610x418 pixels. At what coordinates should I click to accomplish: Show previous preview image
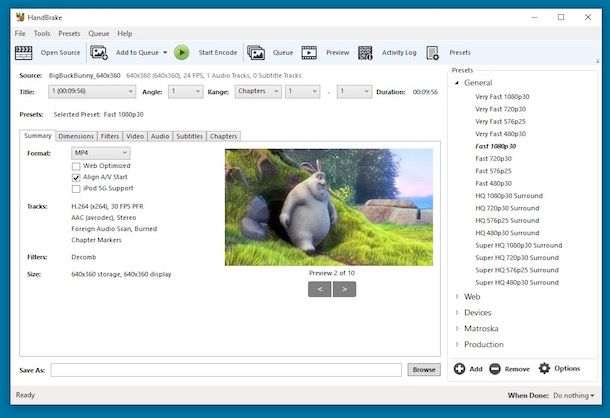[x=320, y=289]
